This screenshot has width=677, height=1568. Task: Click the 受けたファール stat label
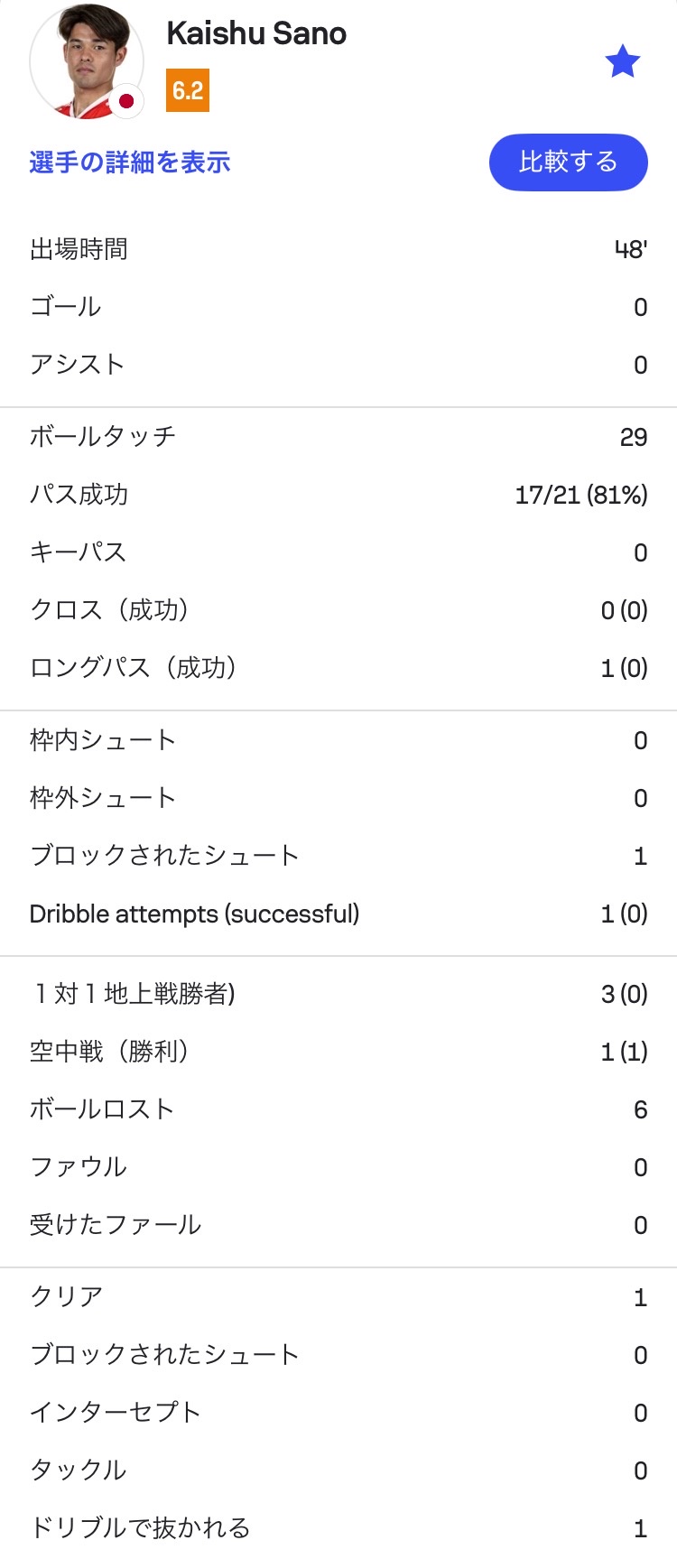coord(116,1225)
